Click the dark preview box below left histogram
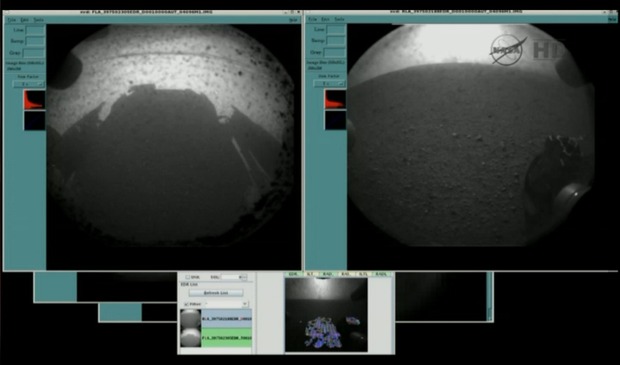 click(x=34, y=120)
